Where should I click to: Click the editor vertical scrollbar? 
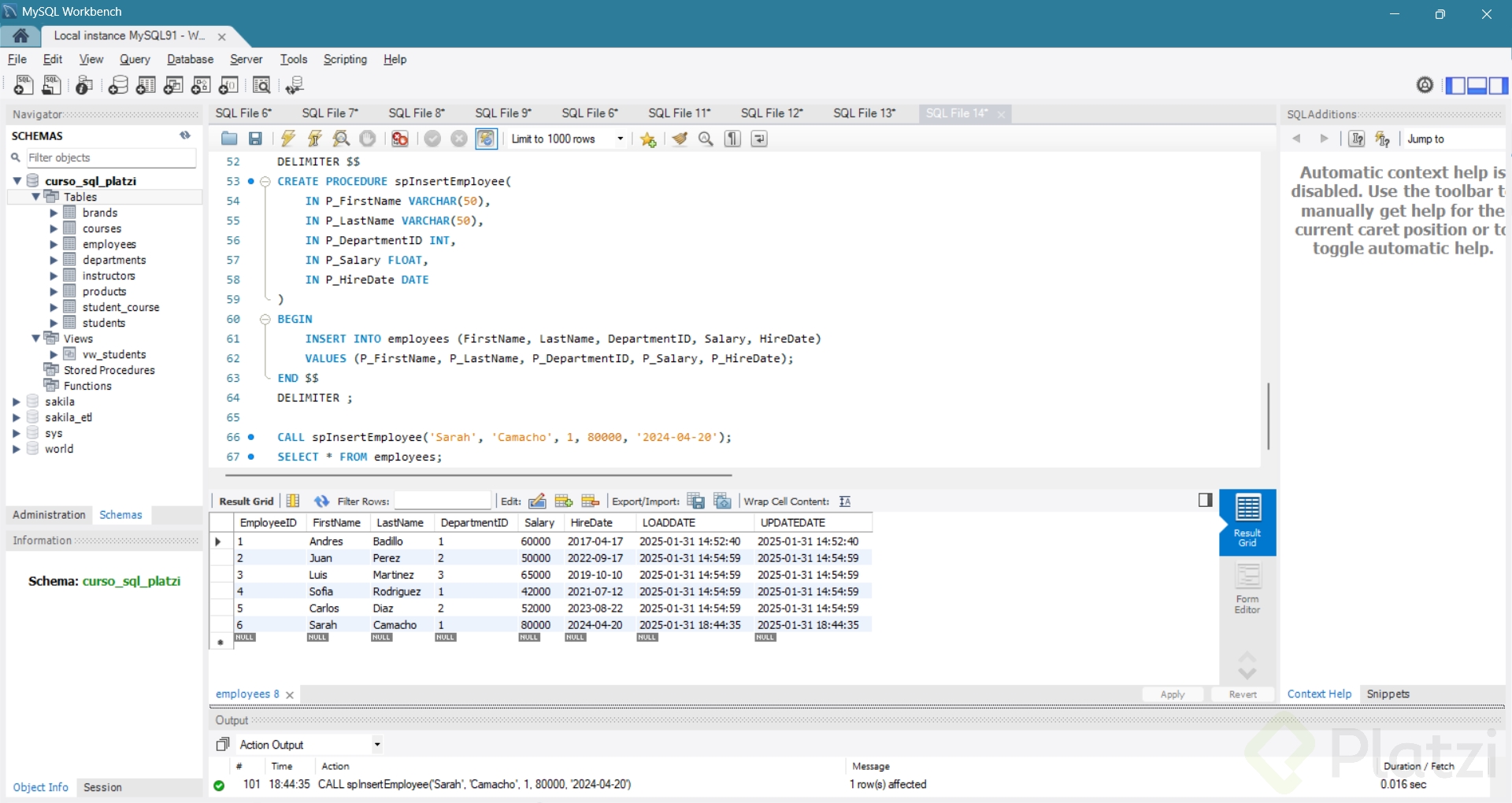(x=1268, y=416)
